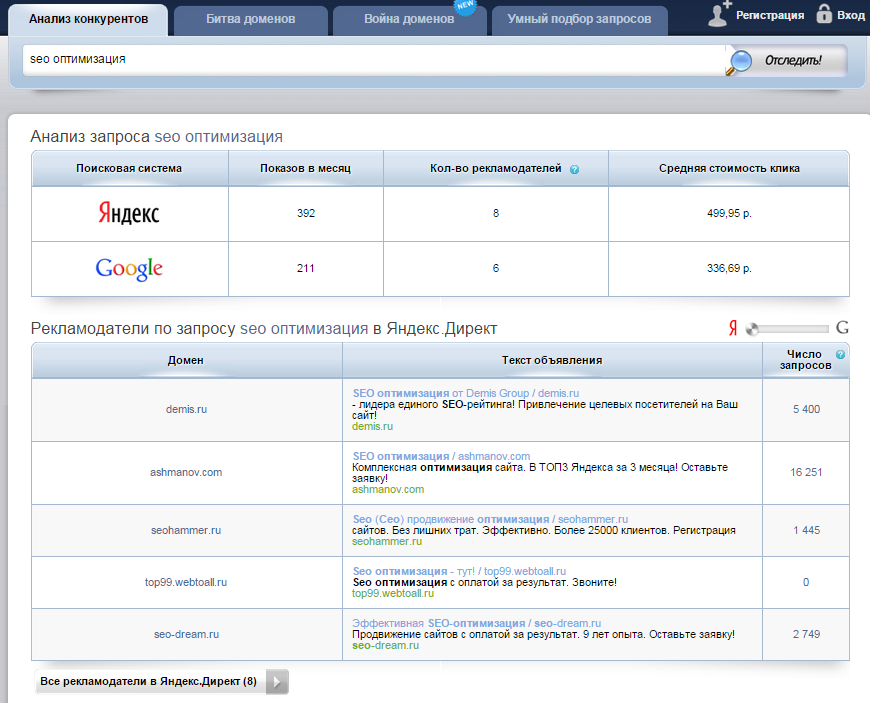Viewport: 870px width, 703px height.
Task: Click Yandex advertiser count 8
Action: [x=496, y=214]
